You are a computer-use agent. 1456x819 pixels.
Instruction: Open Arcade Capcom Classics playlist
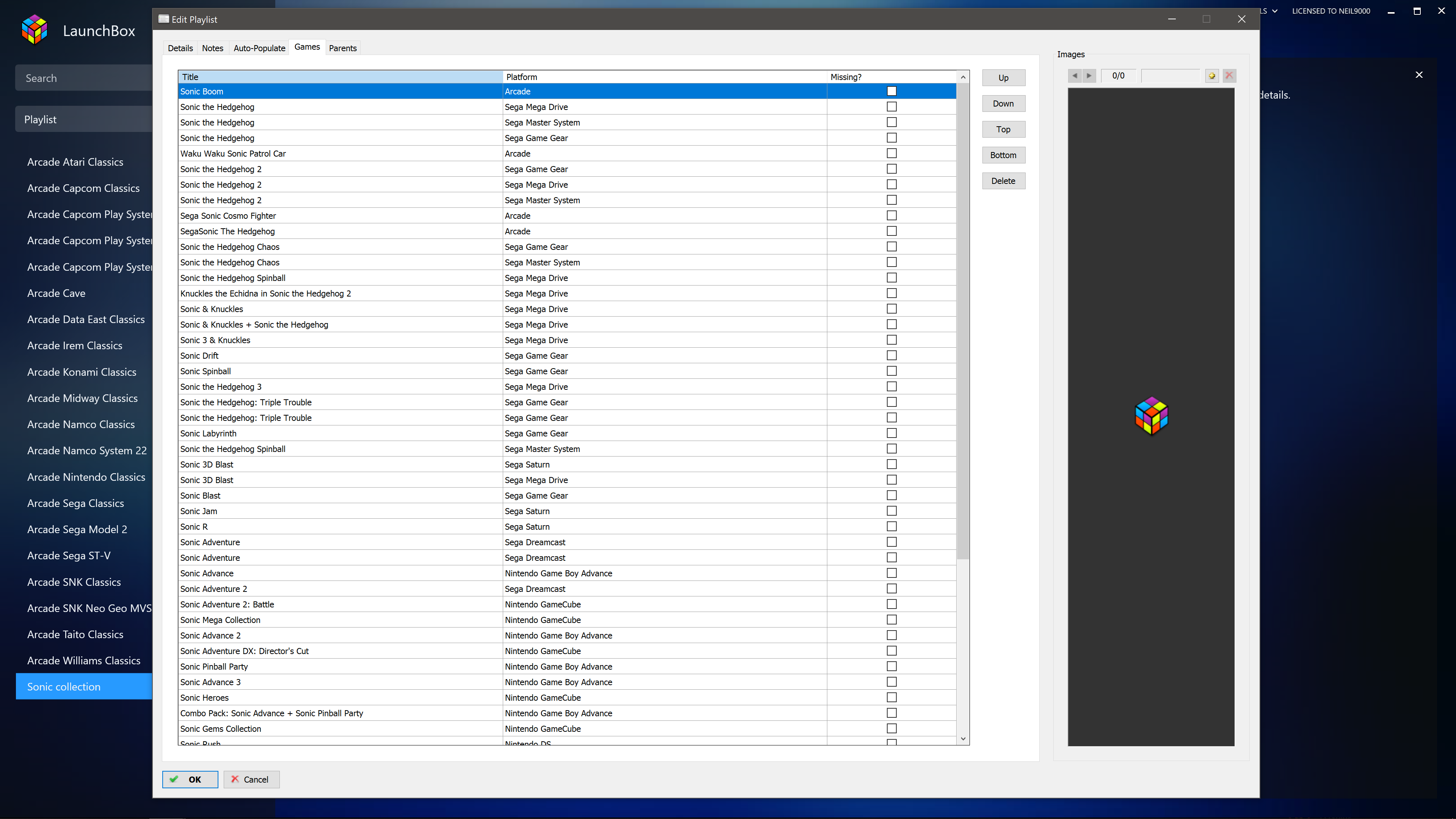(84, 188)
